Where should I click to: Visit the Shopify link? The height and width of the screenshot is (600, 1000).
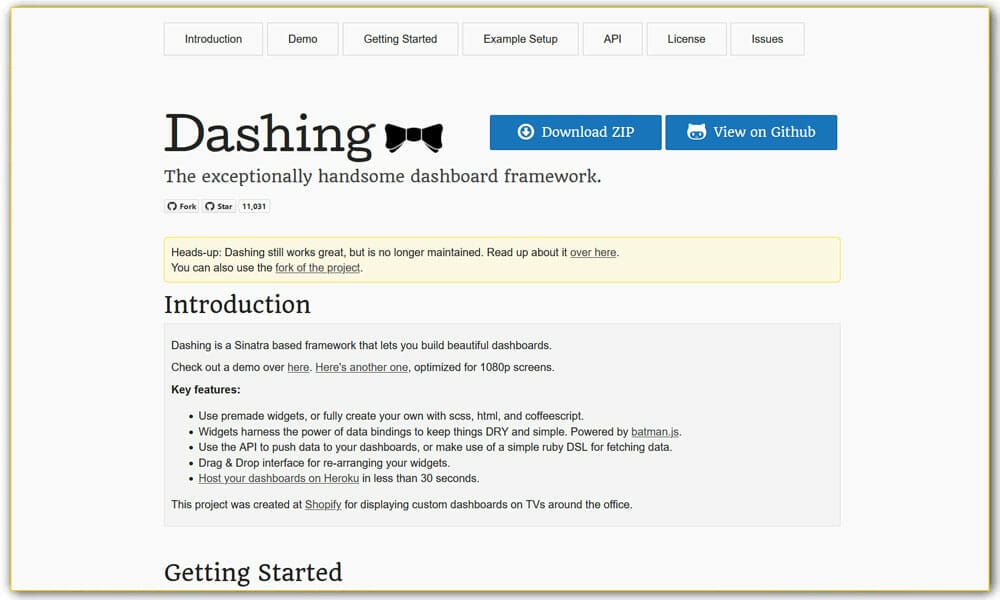323,504
